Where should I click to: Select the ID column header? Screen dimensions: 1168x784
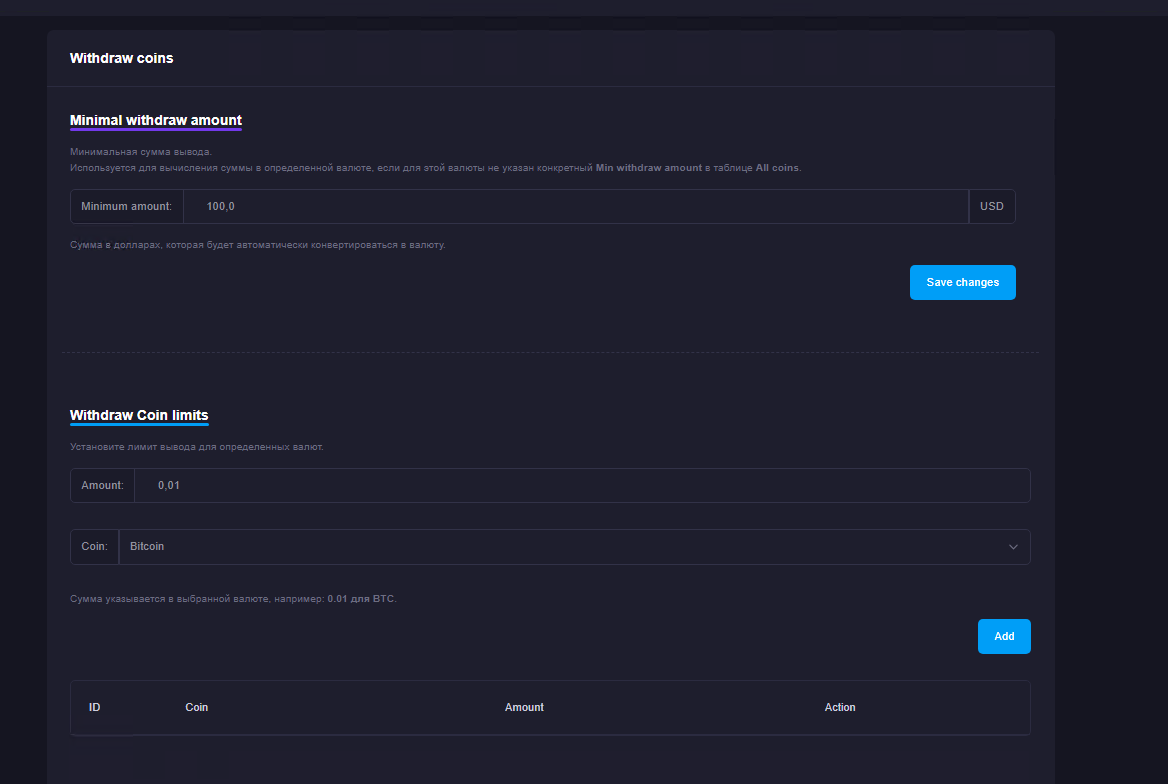click(95, 708)
